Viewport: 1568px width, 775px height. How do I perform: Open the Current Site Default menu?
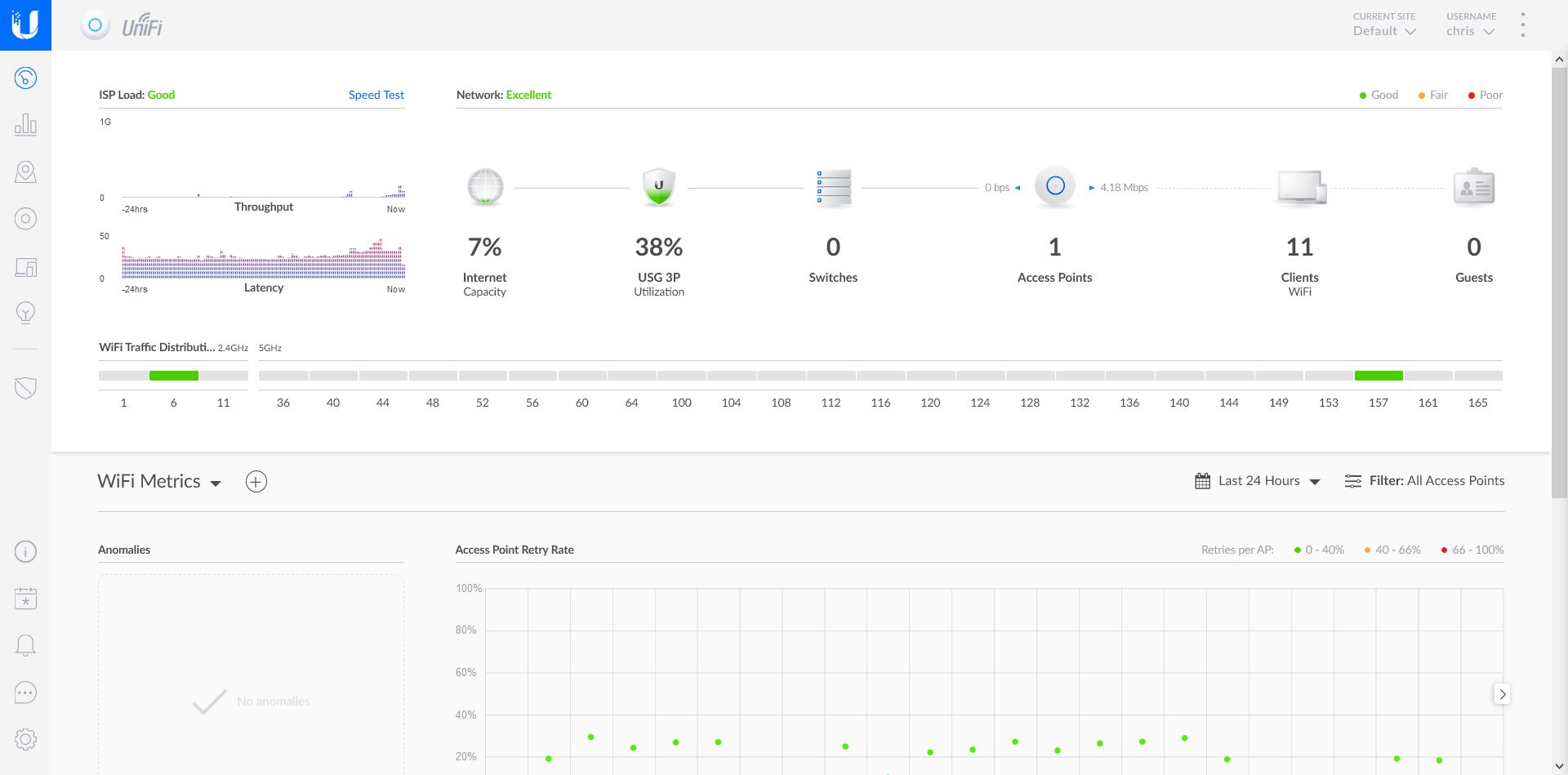point(1383,31)
